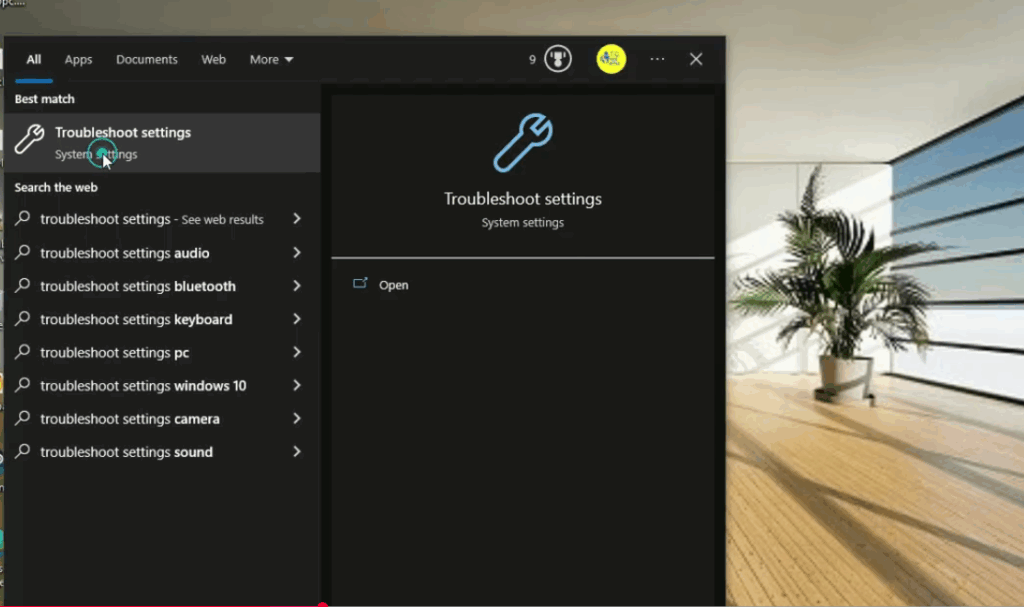Select 'troubleshoot settings windows 10' suggestion

[143, 386]
